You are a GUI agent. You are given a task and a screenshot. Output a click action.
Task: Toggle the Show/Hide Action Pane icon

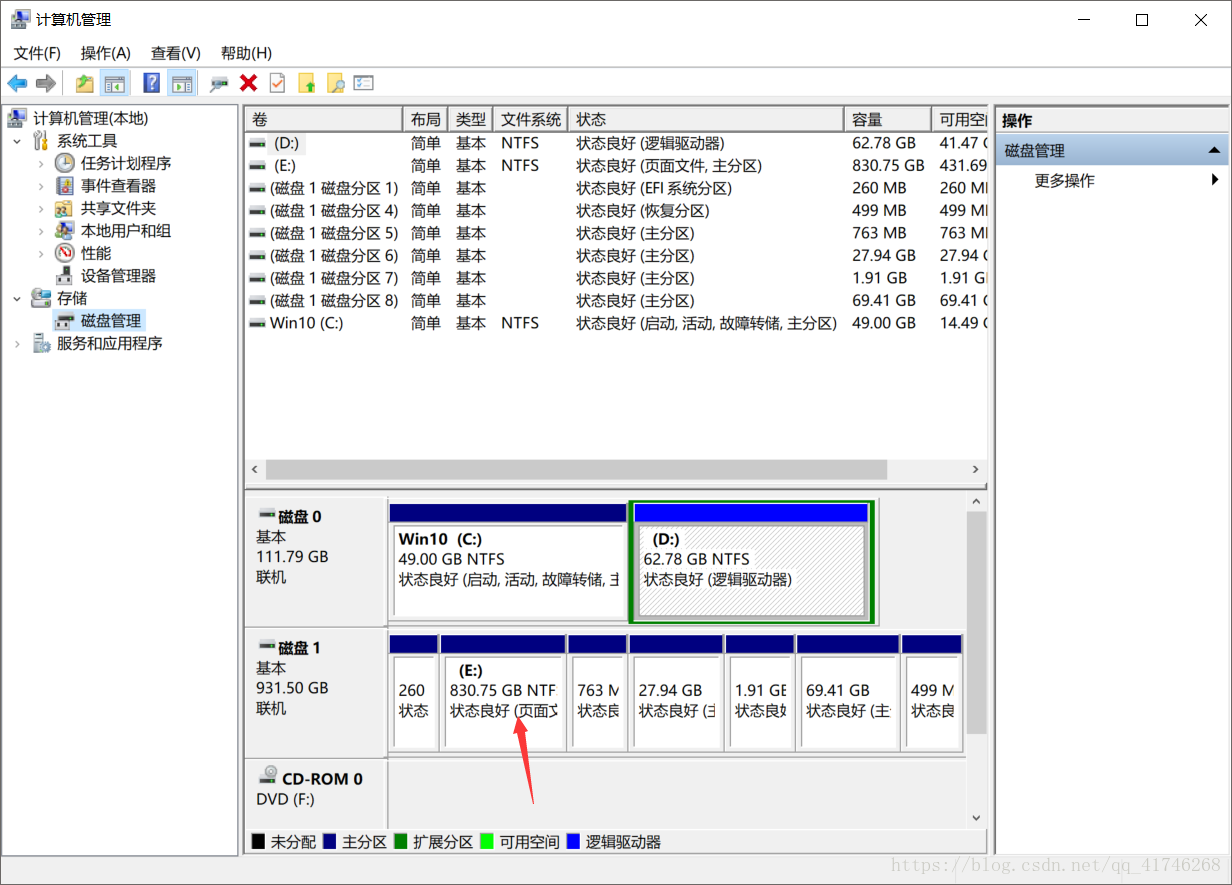click(181, 83)
